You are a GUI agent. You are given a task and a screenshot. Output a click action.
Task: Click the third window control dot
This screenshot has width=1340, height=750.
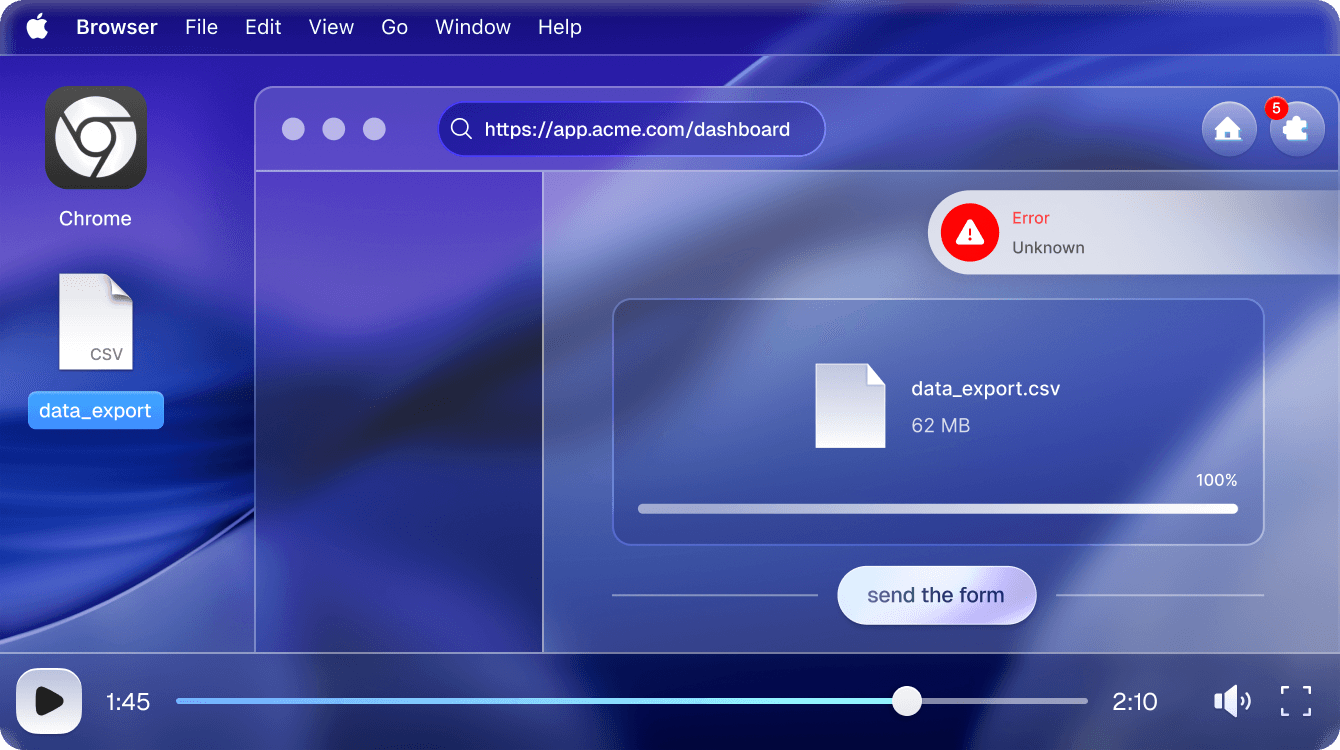374,129
